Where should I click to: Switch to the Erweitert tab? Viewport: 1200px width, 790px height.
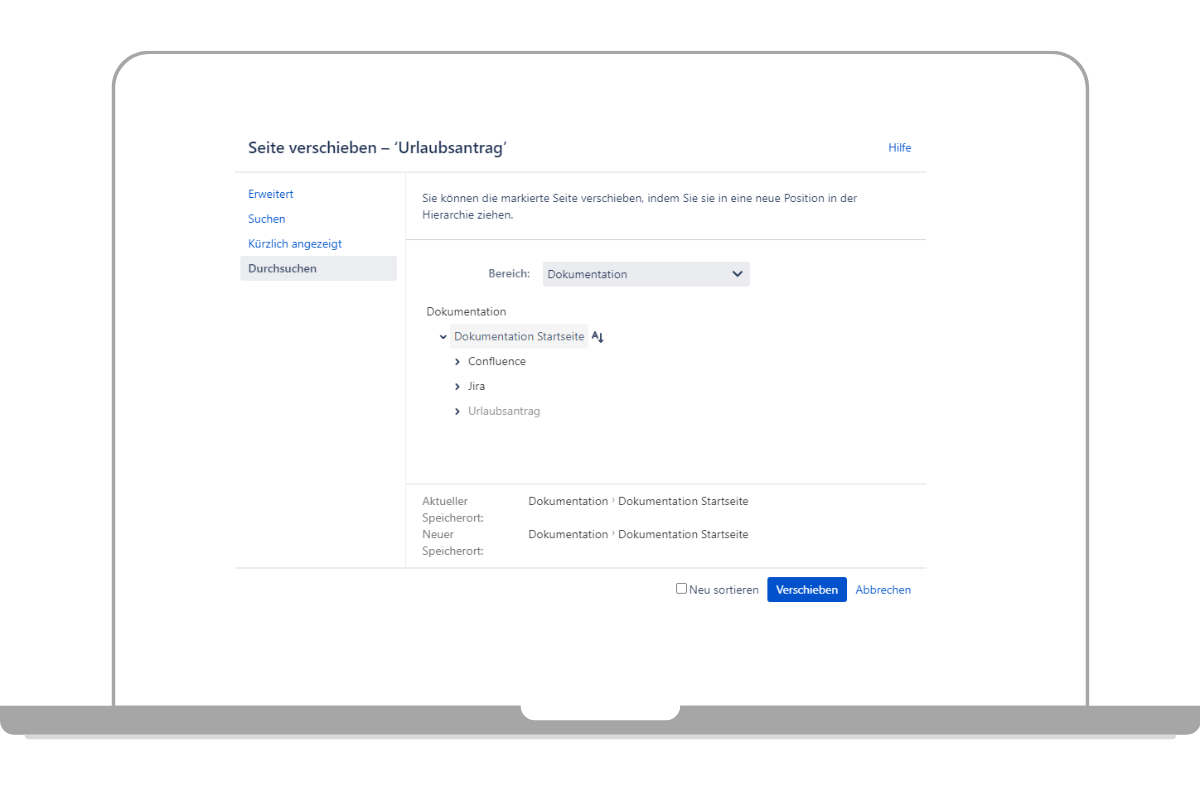click(271, 194)
